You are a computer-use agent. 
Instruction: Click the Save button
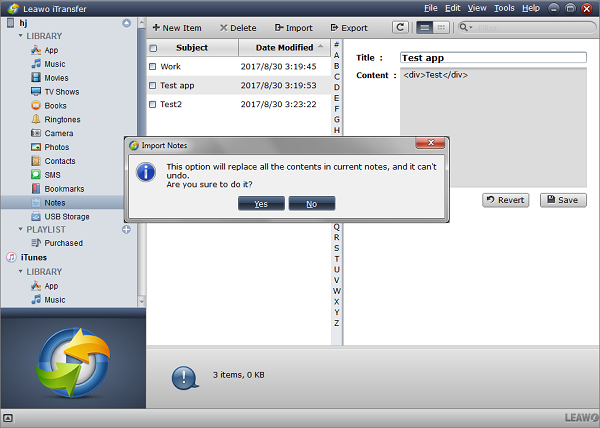563,200
